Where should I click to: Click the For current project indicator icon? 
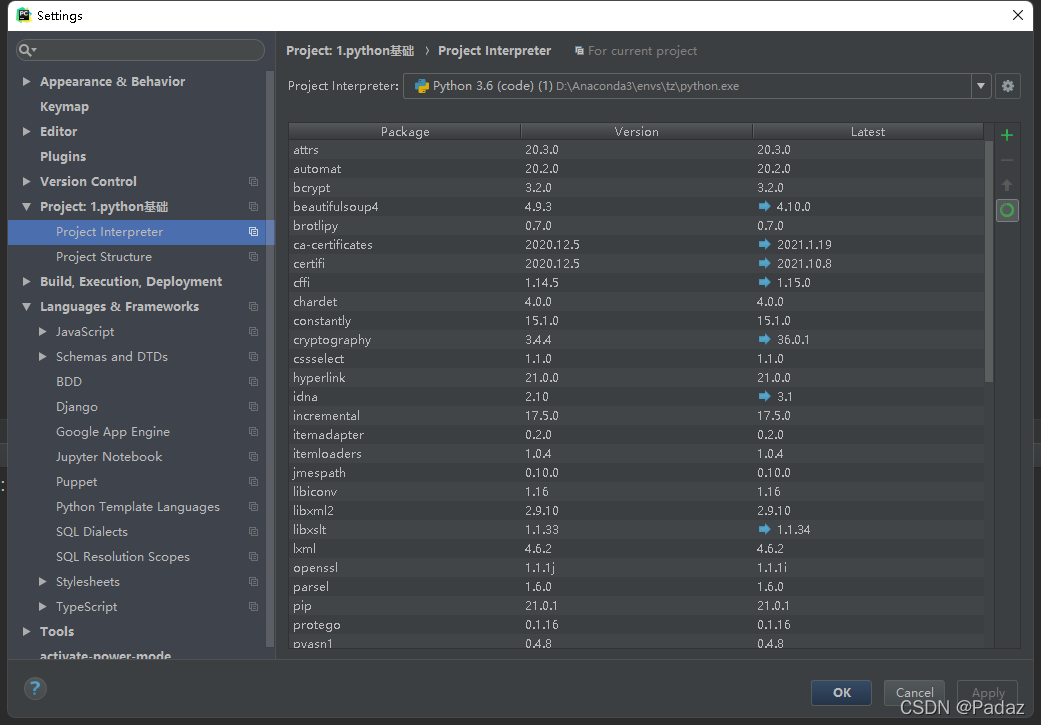click(579, 50)
